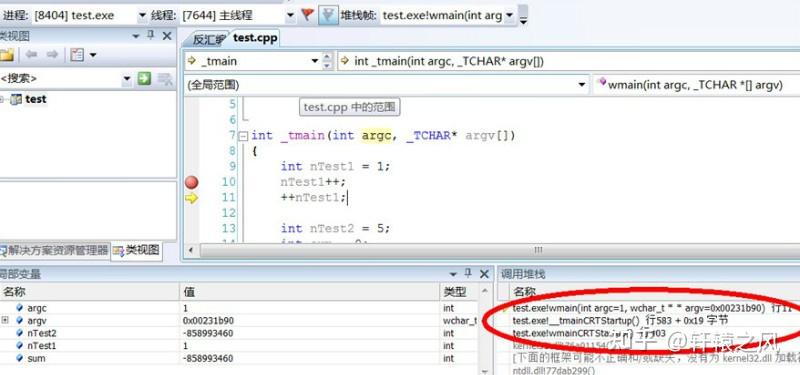This screenshot has height=375, width=800.
Task: Switch to the 解决方案资源管理器 tab
Action: [x=55, y=250]
